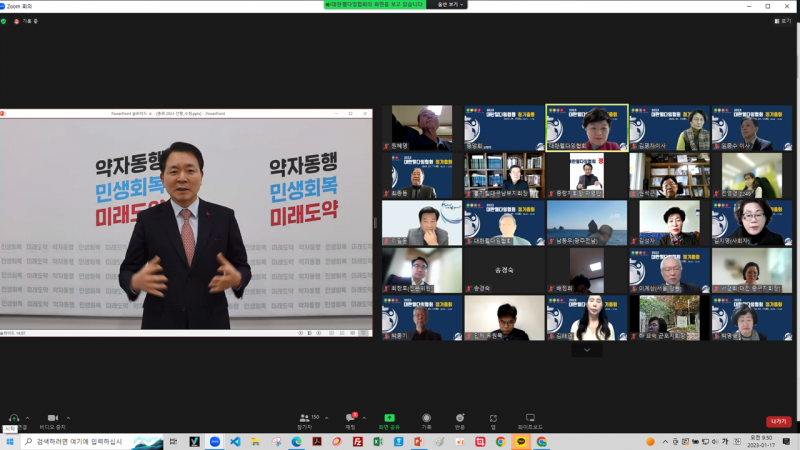
Task: Toggle the microphone mute button
Action: click(13, 418)
